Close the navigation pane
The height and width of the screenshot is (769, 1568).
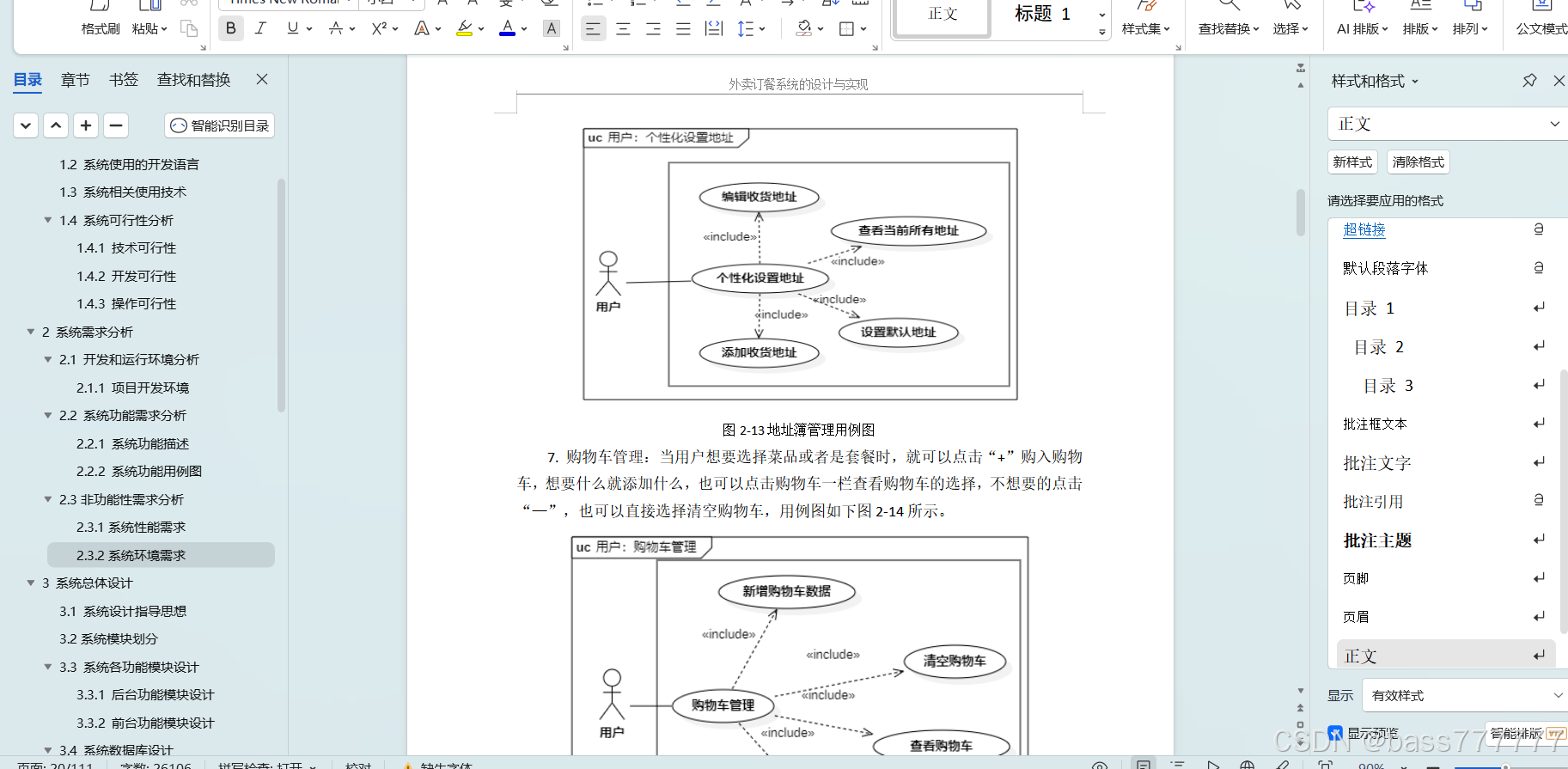coord(262,79)
